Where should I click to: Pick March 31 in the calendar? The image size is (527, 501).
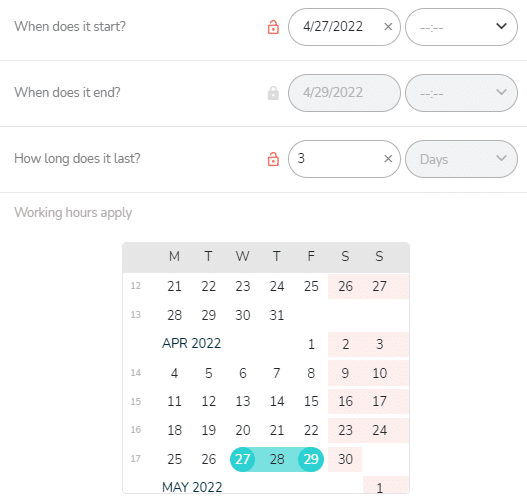(x=277, y=315)
